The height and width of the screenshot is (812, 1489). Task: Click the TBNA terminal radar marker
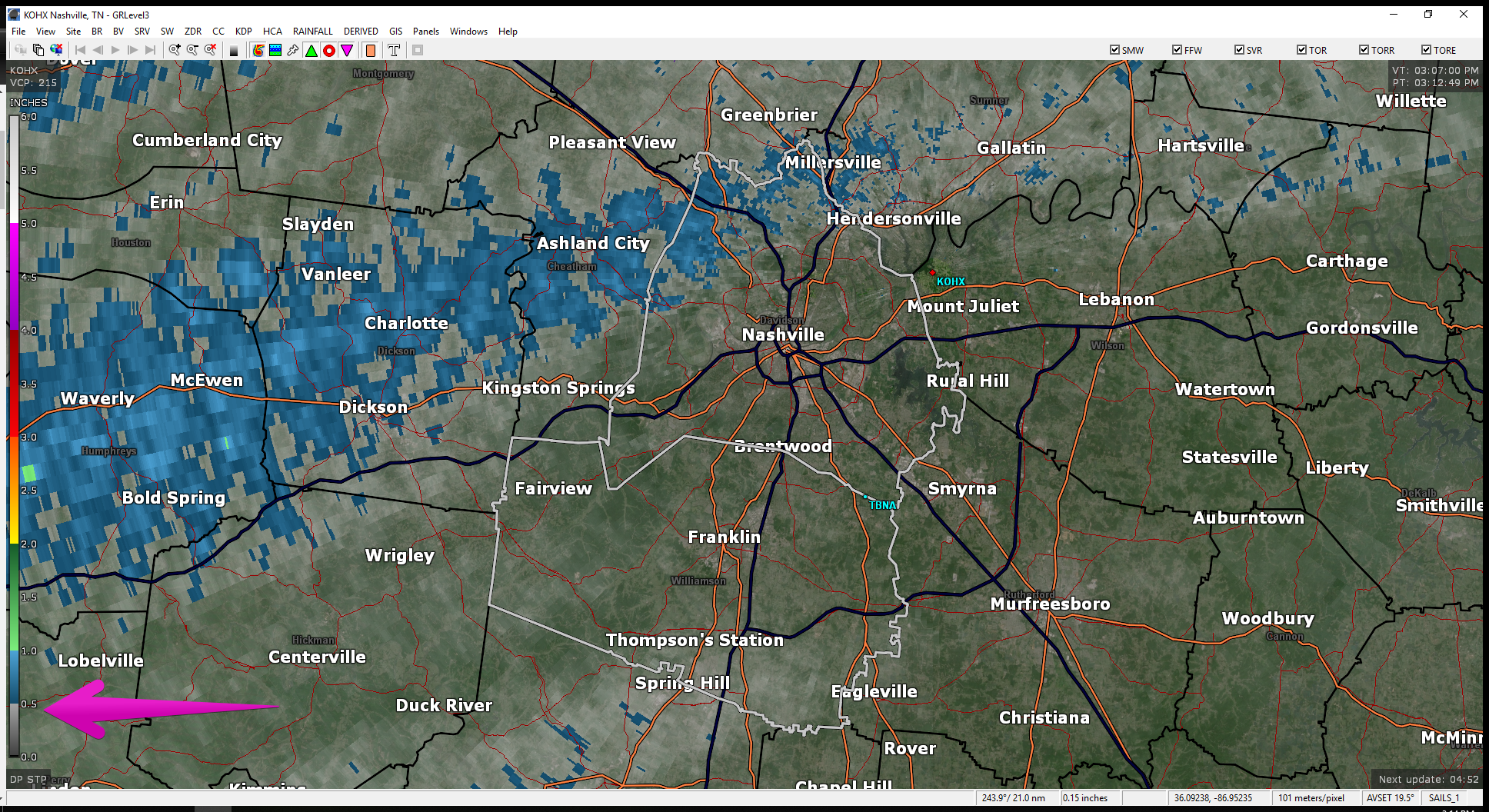point(864,497)
